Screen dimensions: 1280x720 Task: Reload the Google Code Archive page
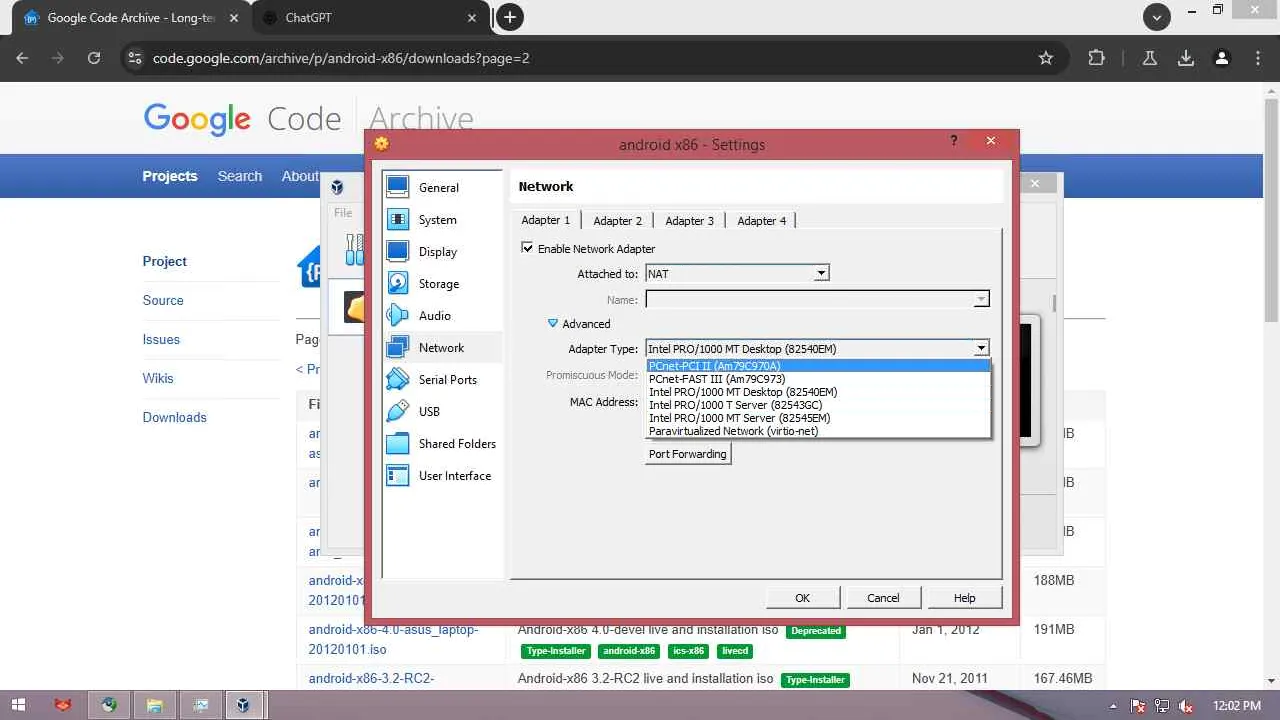tap(94, 58)
